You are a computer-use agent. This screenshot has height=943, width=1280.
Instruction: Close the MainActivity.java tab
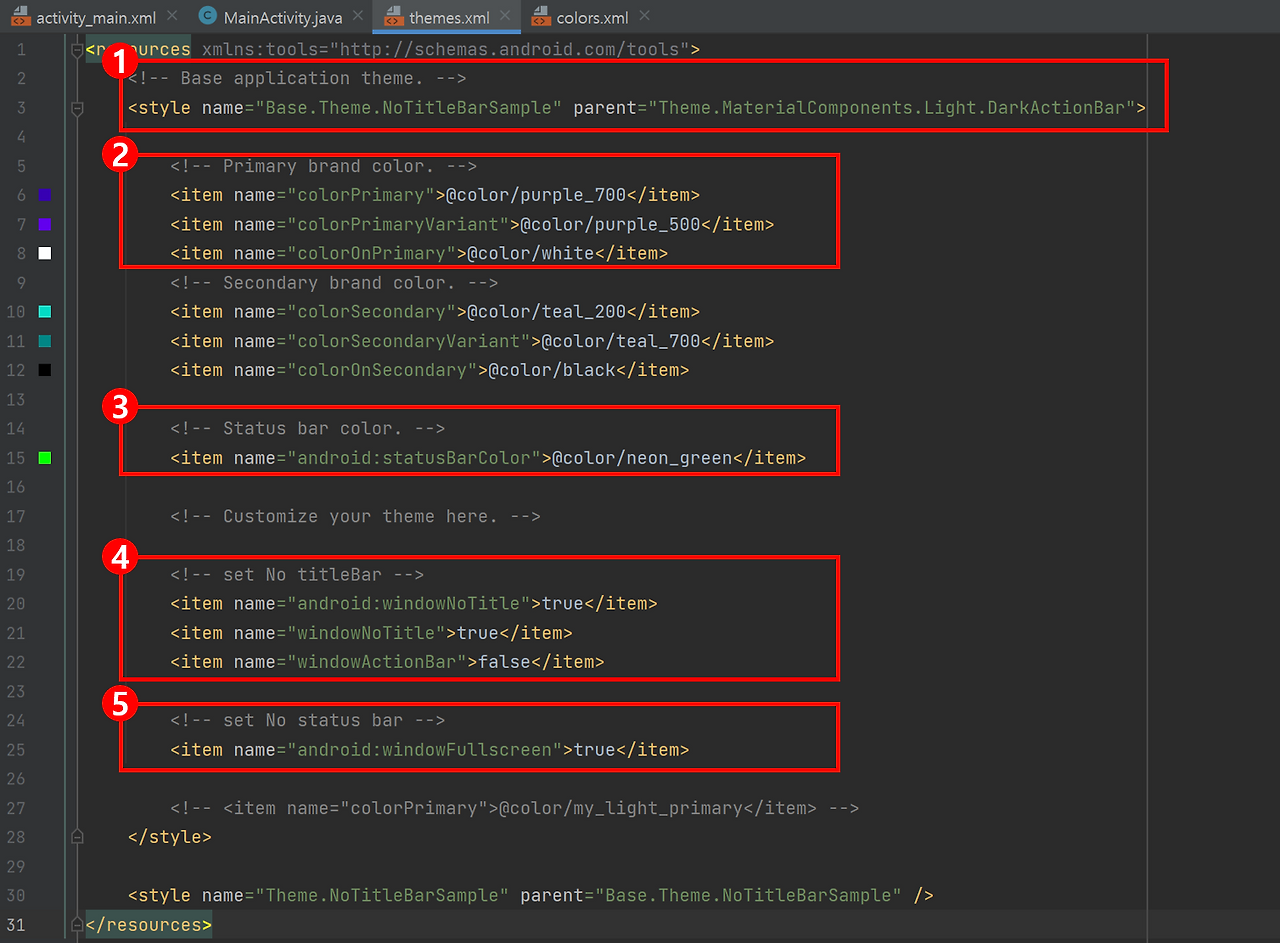(x=358, y=16)
